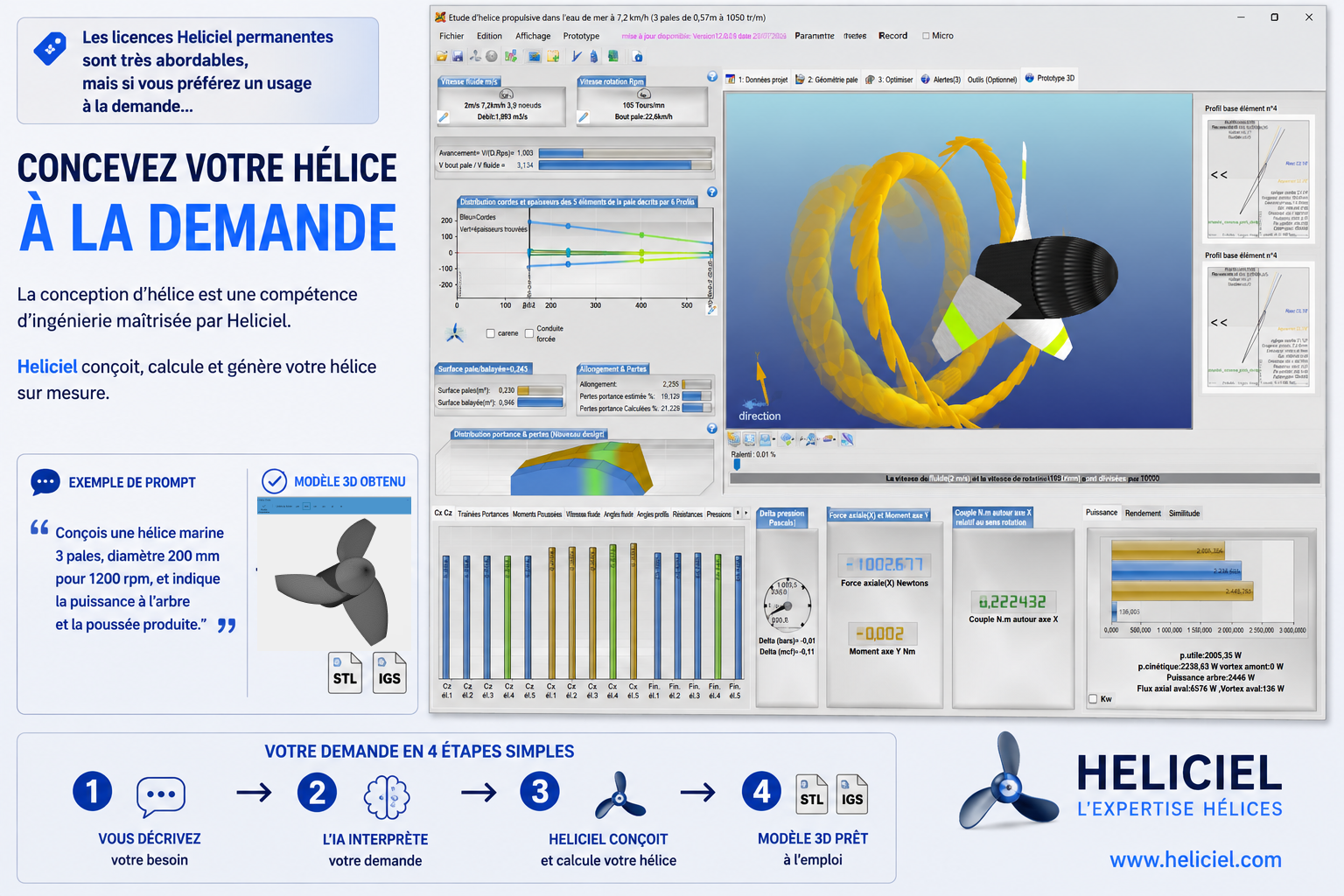Click the blue bottle icon in the toolbar
This screenshot has width=1344, height=896.
[594, 57]
